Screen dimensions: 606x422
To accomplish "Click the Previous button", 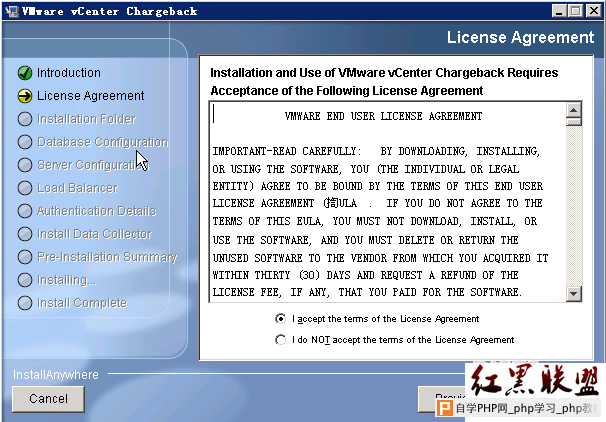I will (x=442, y=399).
